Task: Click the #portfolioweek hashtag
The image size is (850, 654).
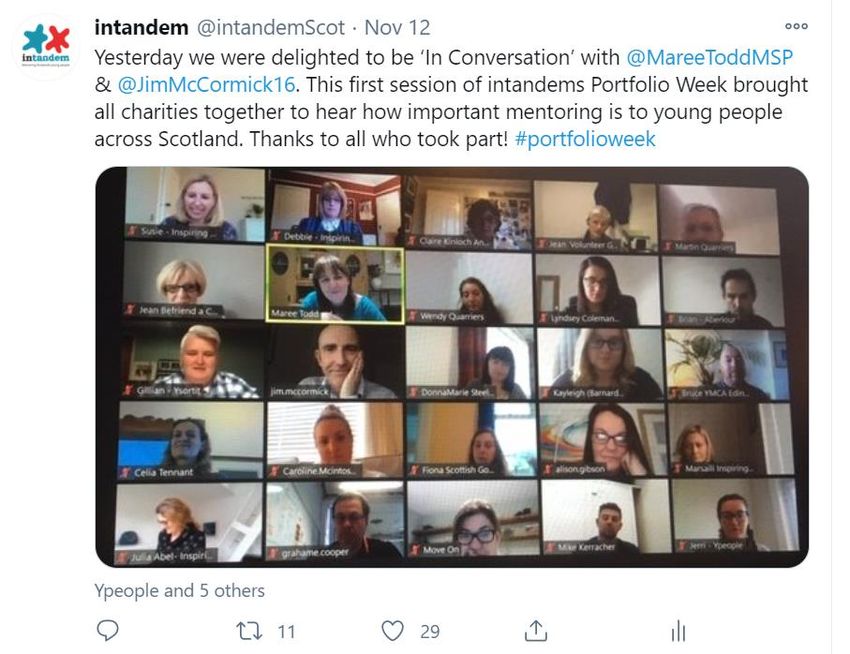Action: (585, 139)
